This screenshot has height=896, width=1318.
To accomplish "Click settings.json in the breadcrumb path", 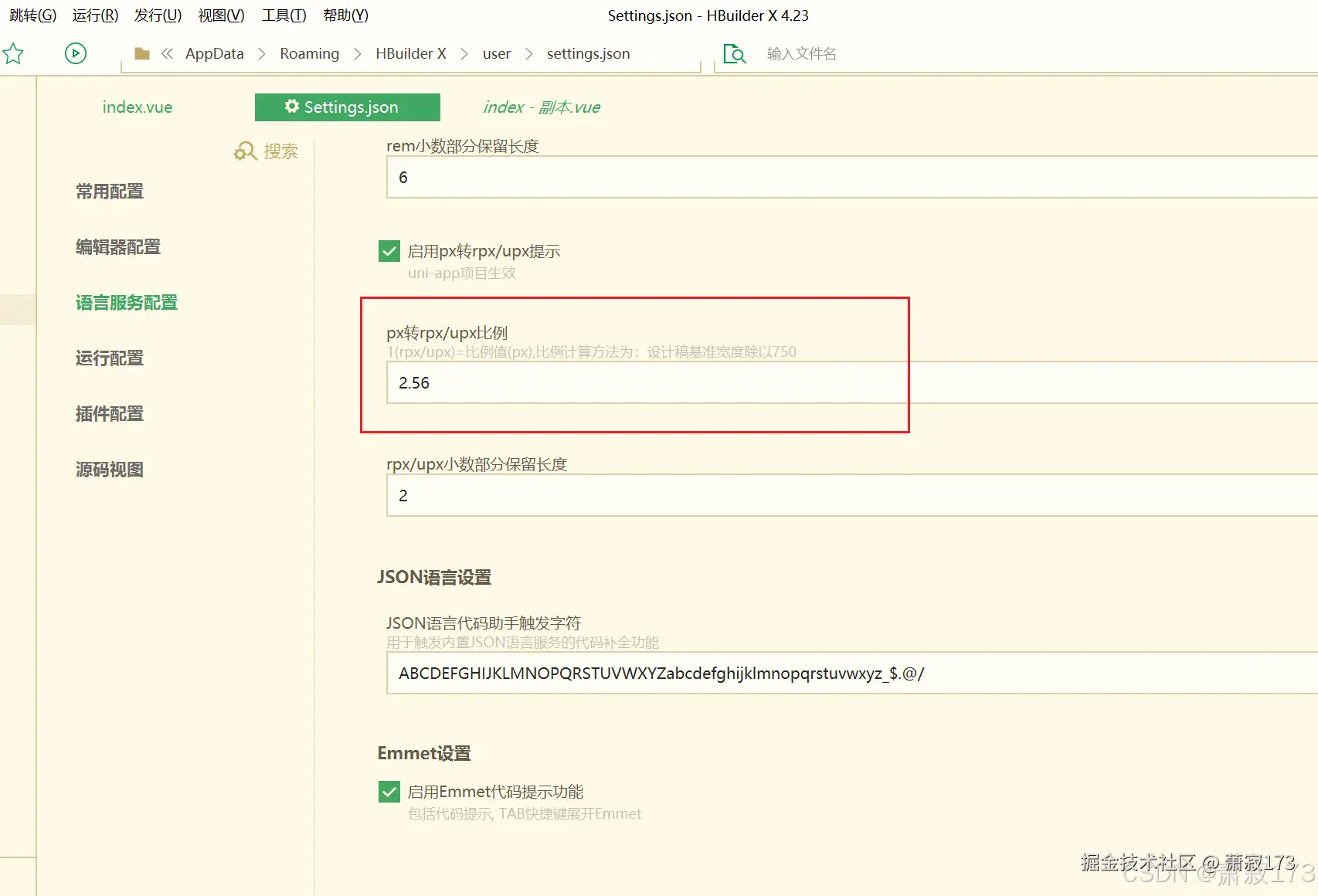I will [589, 53].
